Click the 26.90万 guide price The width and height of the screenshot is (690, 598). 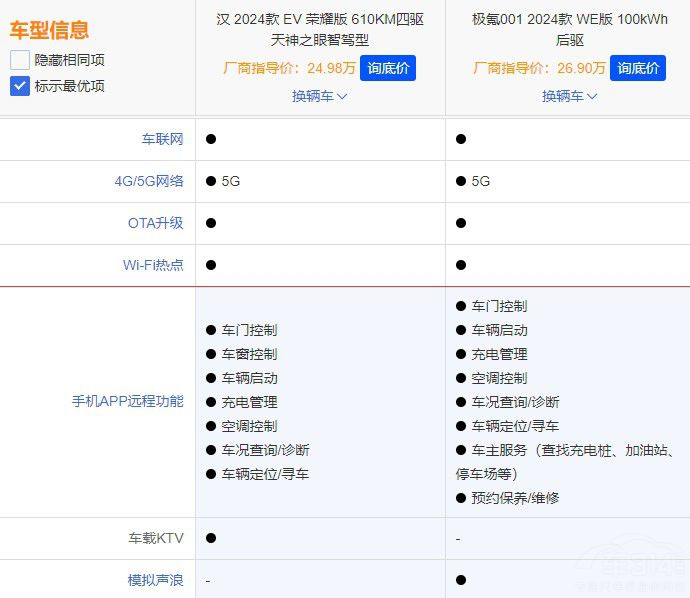tap(582, 68)
